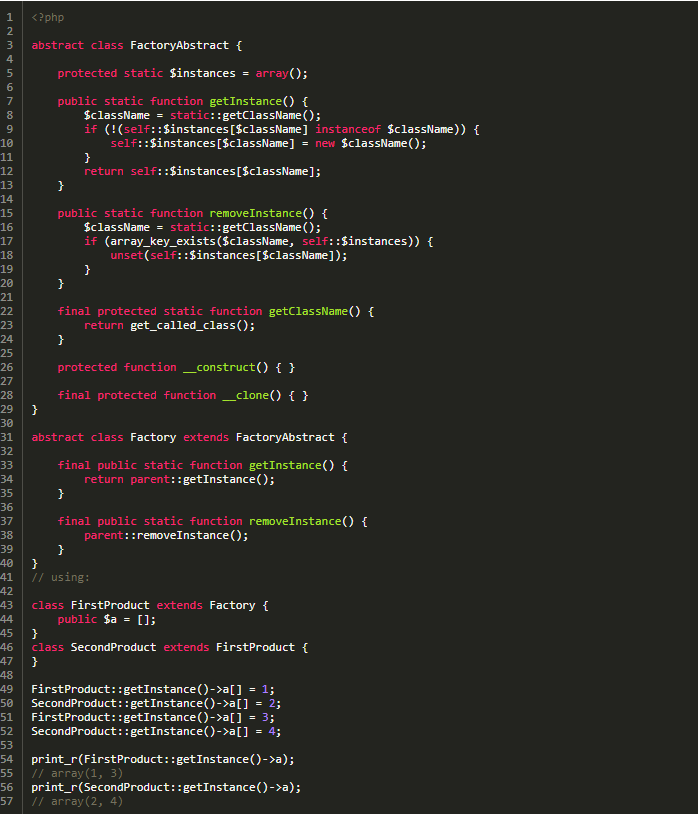Click line number 1 in the gutter
This screenshot has height=814, width=698.
click(8, 17)
